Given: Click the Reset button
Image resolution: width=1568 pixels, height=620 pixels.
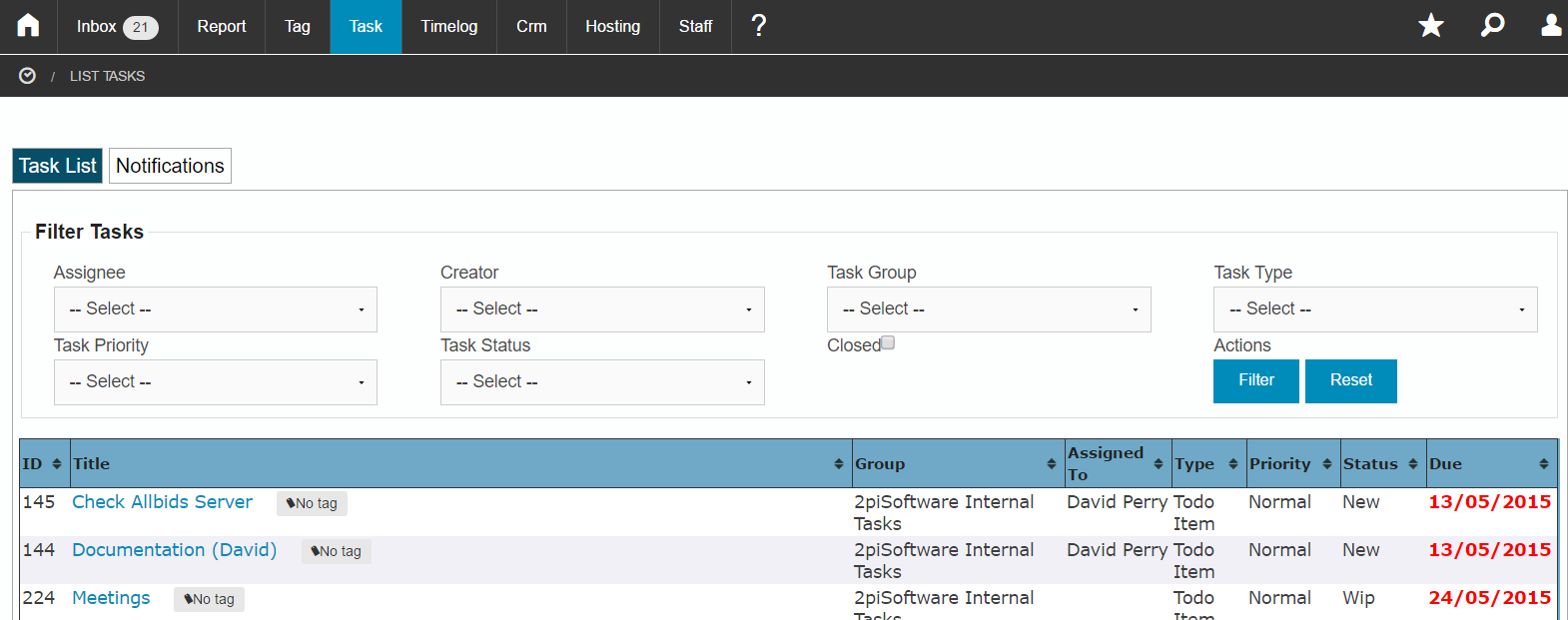Looking at the screenshot, I should pos(1351,380).
